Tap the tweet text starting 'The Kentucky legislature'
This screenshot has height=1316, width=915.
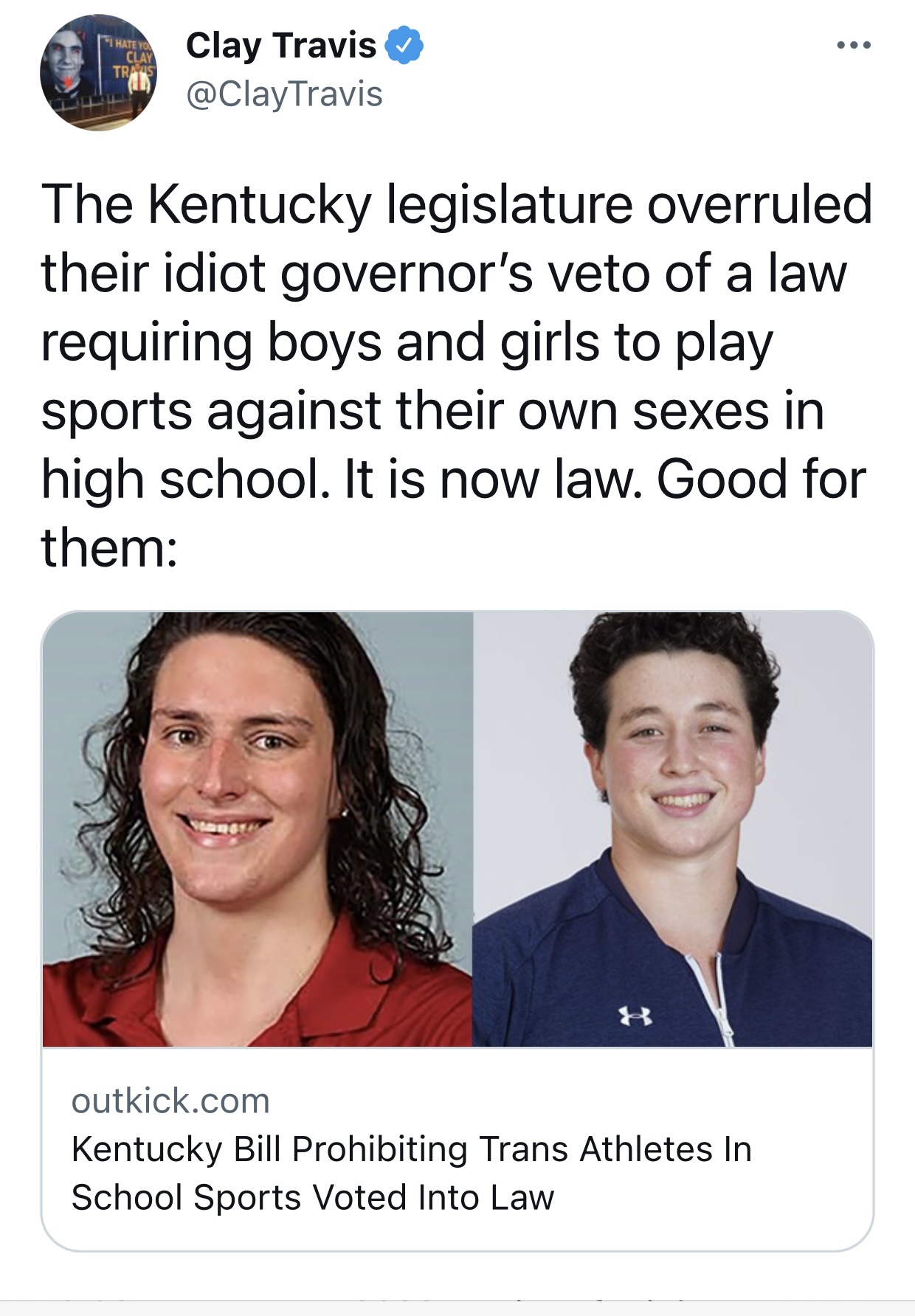click(457, 376)
